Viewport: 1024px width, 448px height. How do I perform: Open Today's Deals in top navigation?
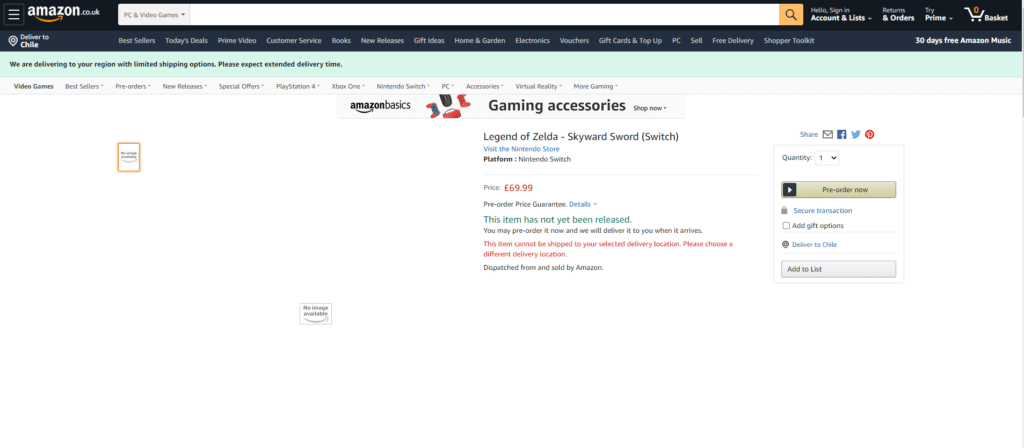186,40
